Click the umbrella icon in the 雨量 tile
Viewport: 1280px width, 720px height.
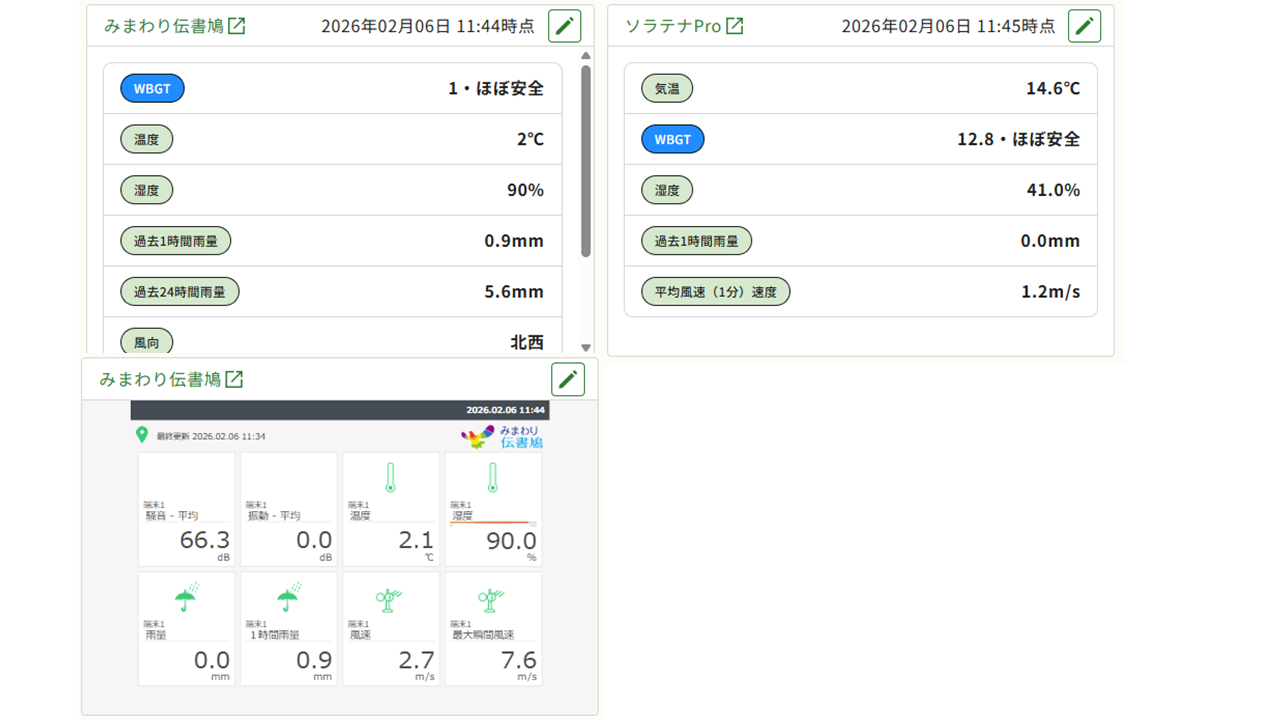click(x=186, y=598)
